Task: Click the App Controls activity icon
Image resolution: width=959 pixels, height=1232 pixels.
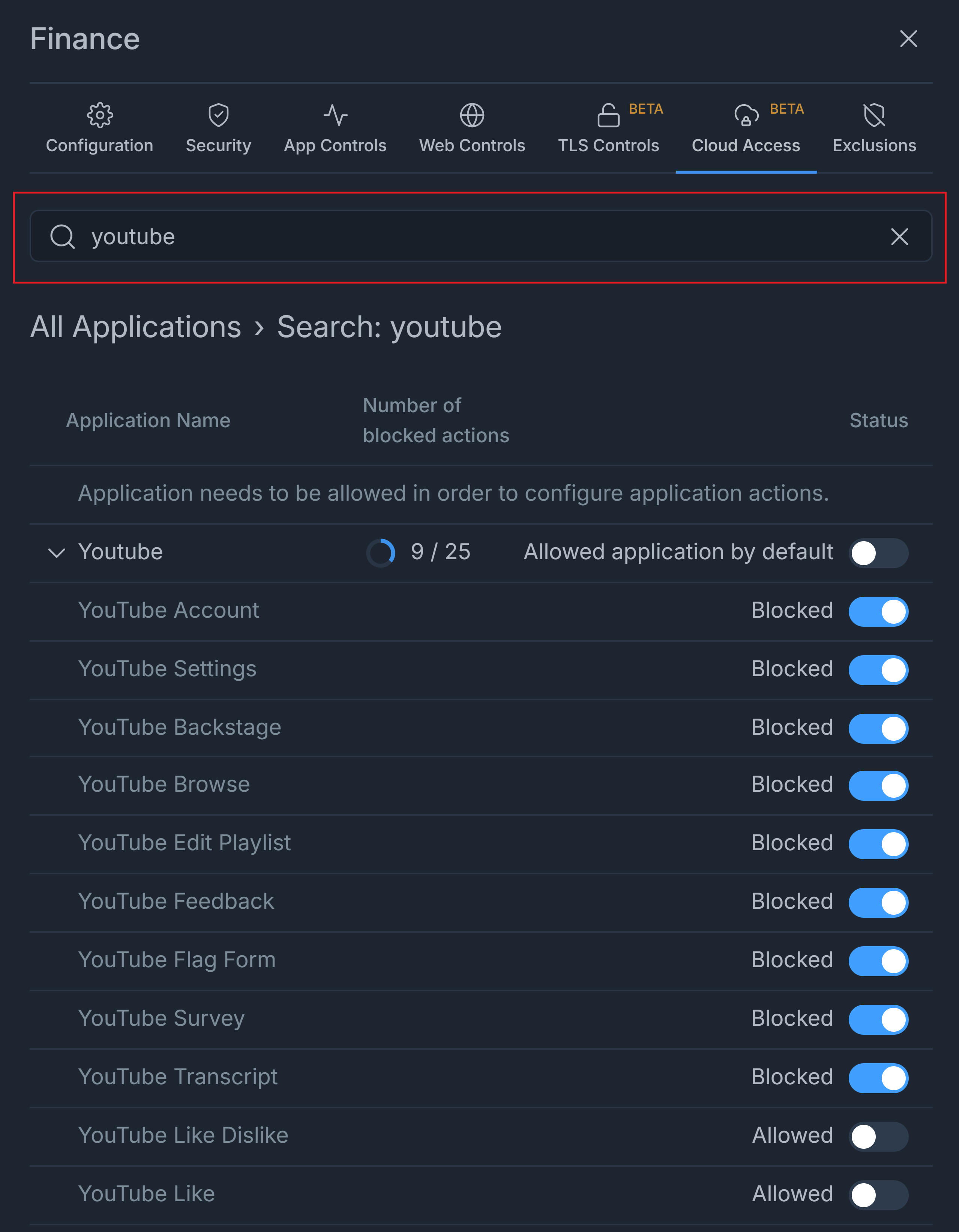Action: [x=335, y=115]
